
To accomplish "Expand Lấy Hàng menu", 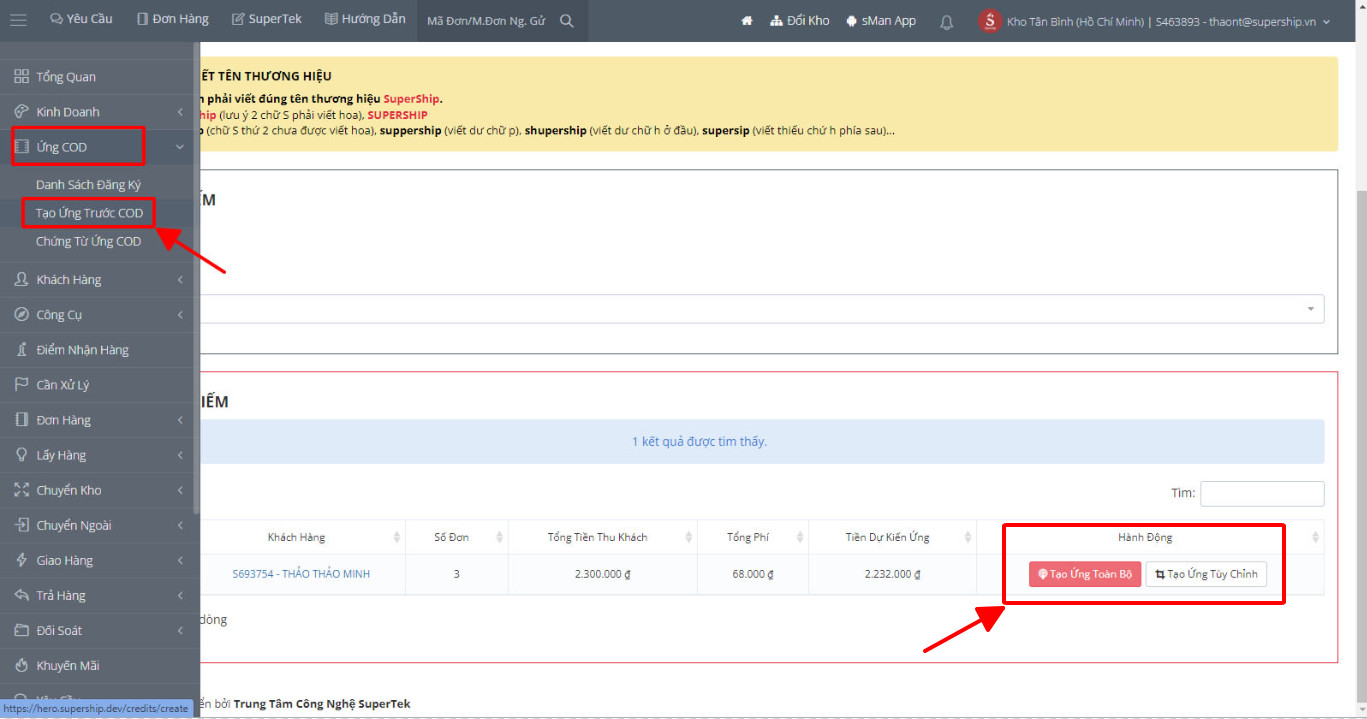I will click(98, 455).
